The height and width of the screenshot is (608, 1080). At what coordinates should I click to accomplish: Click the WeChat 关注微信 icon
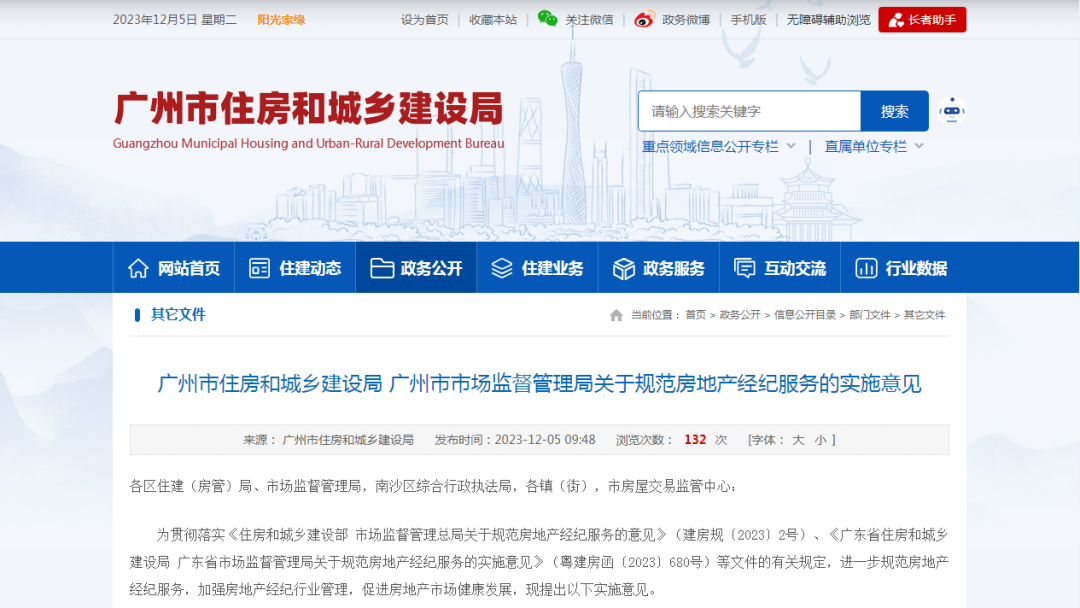click(546, 19)
